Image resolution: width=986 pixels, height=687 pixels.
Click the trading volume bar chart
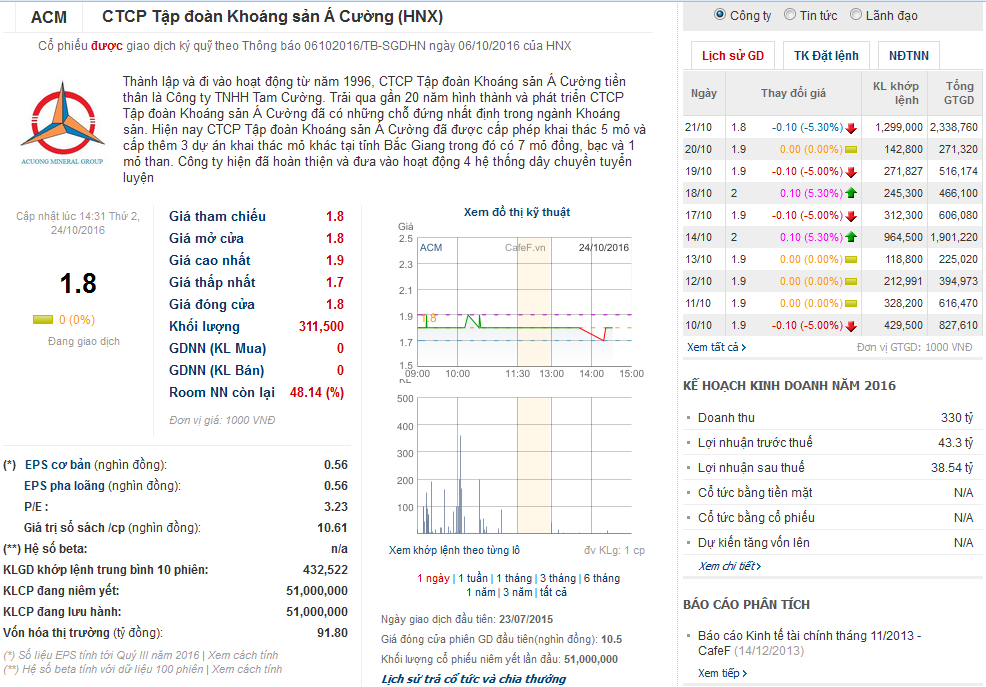524,466
